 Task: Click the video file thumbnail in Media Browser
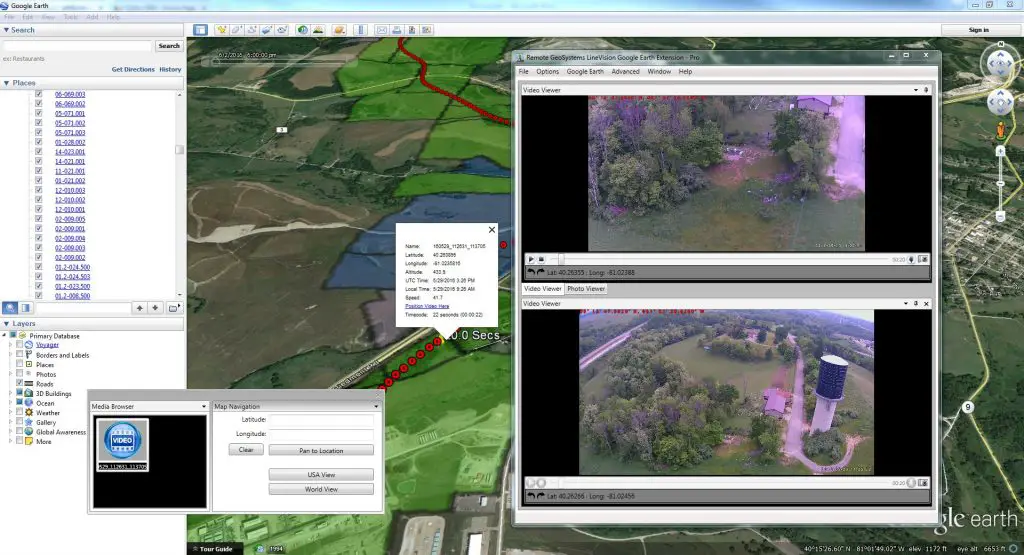tap(123, 444)
